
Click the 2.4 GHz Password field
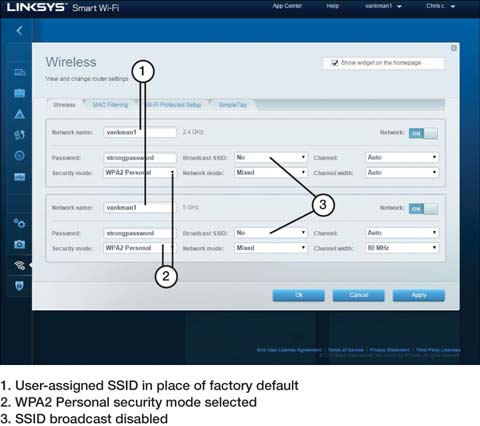(x=140, y=158)
